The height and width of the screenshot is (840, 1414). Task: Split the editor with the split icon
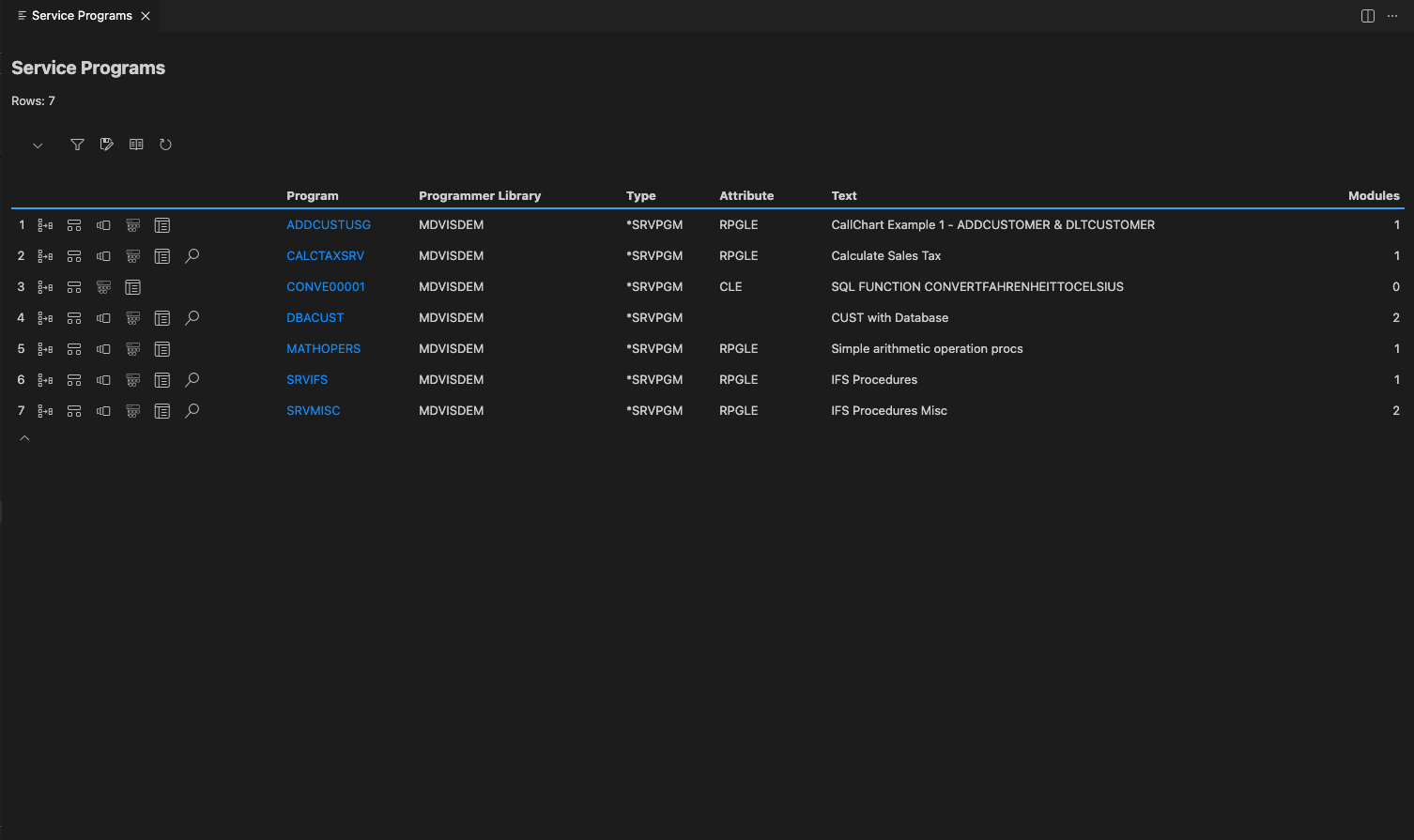tap(1368, 16)
